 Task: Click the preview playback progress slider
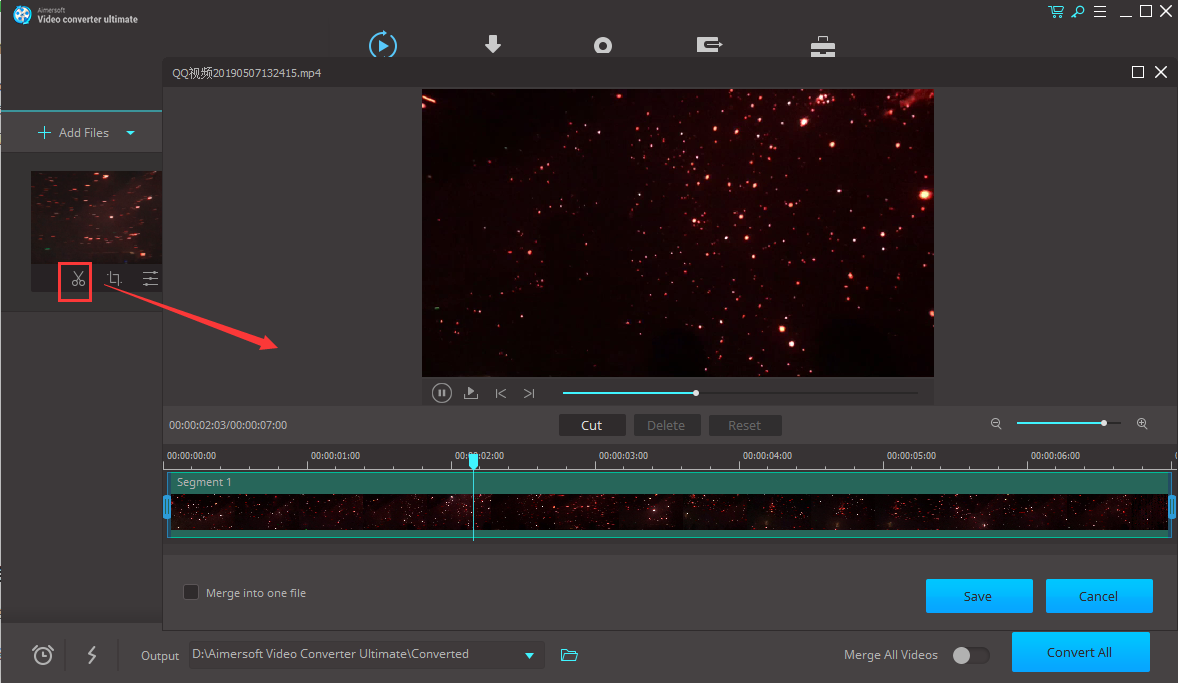740,393
